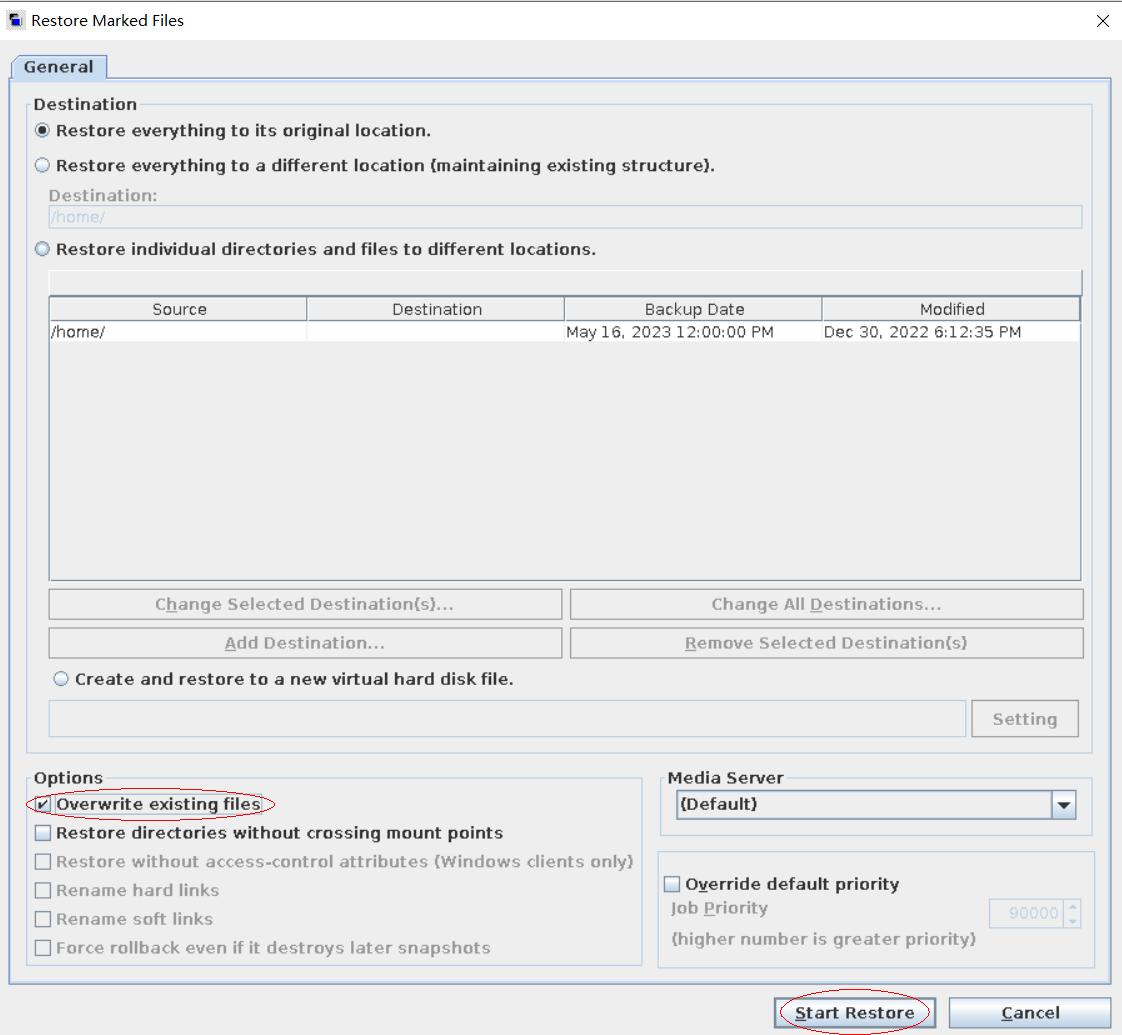Click the Modified column header
1122x1035 pixels.
click(951, 310)
